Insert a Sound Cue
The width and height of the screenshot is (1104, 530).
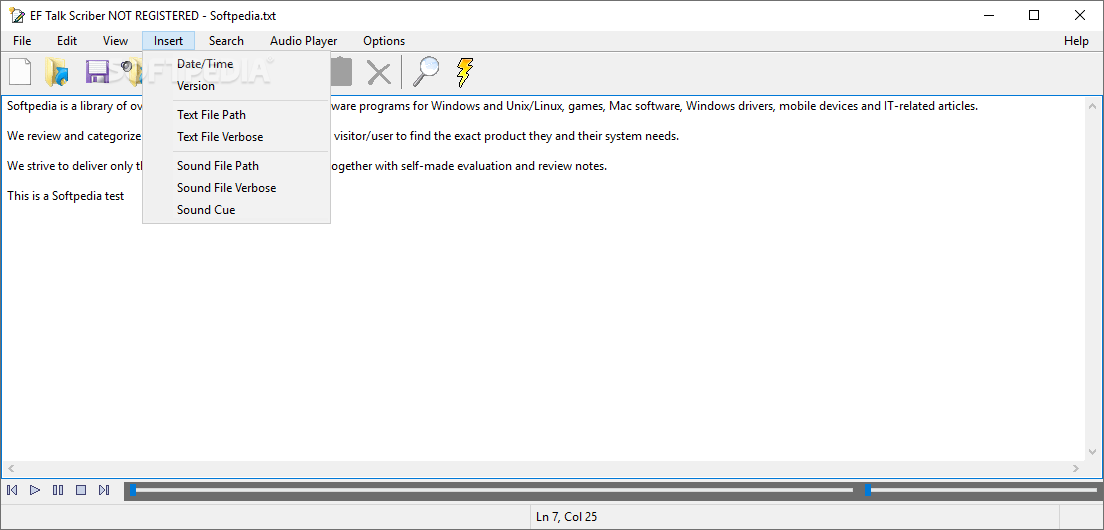pyautogui.click(x=237, y=210)
